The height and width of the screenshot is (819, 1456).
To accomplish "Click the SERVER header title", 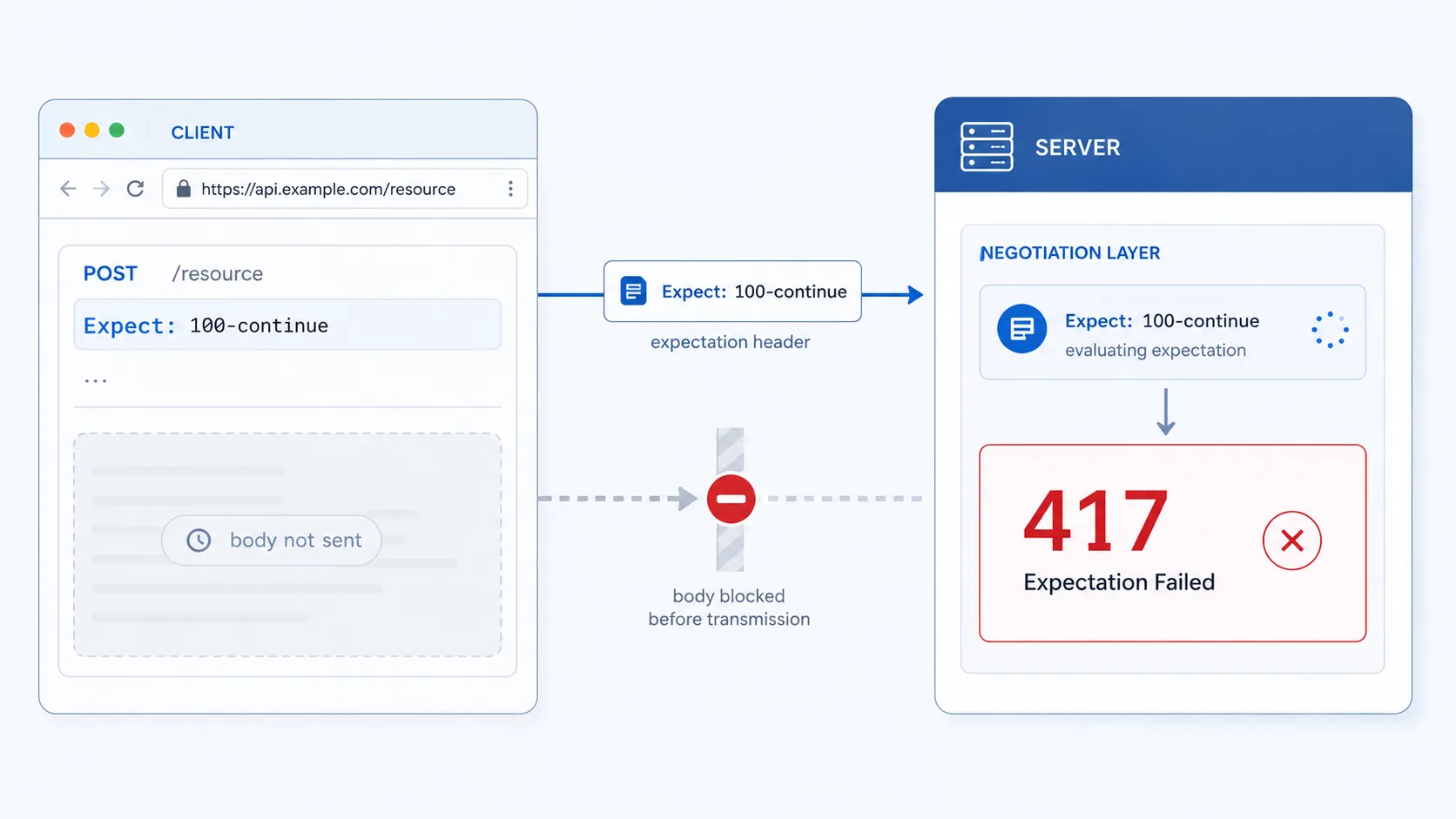I will click(1077, 148).
